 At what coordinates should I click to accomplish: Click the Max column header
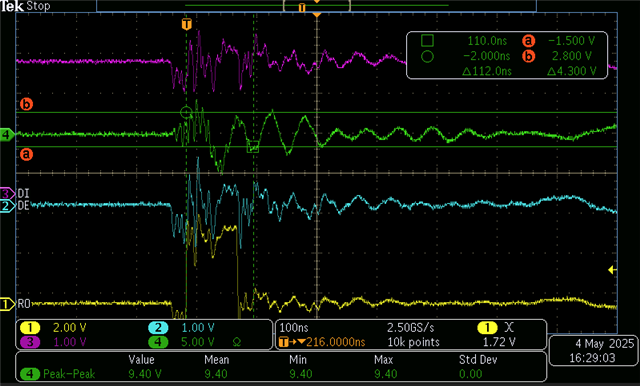pos(384,359)
